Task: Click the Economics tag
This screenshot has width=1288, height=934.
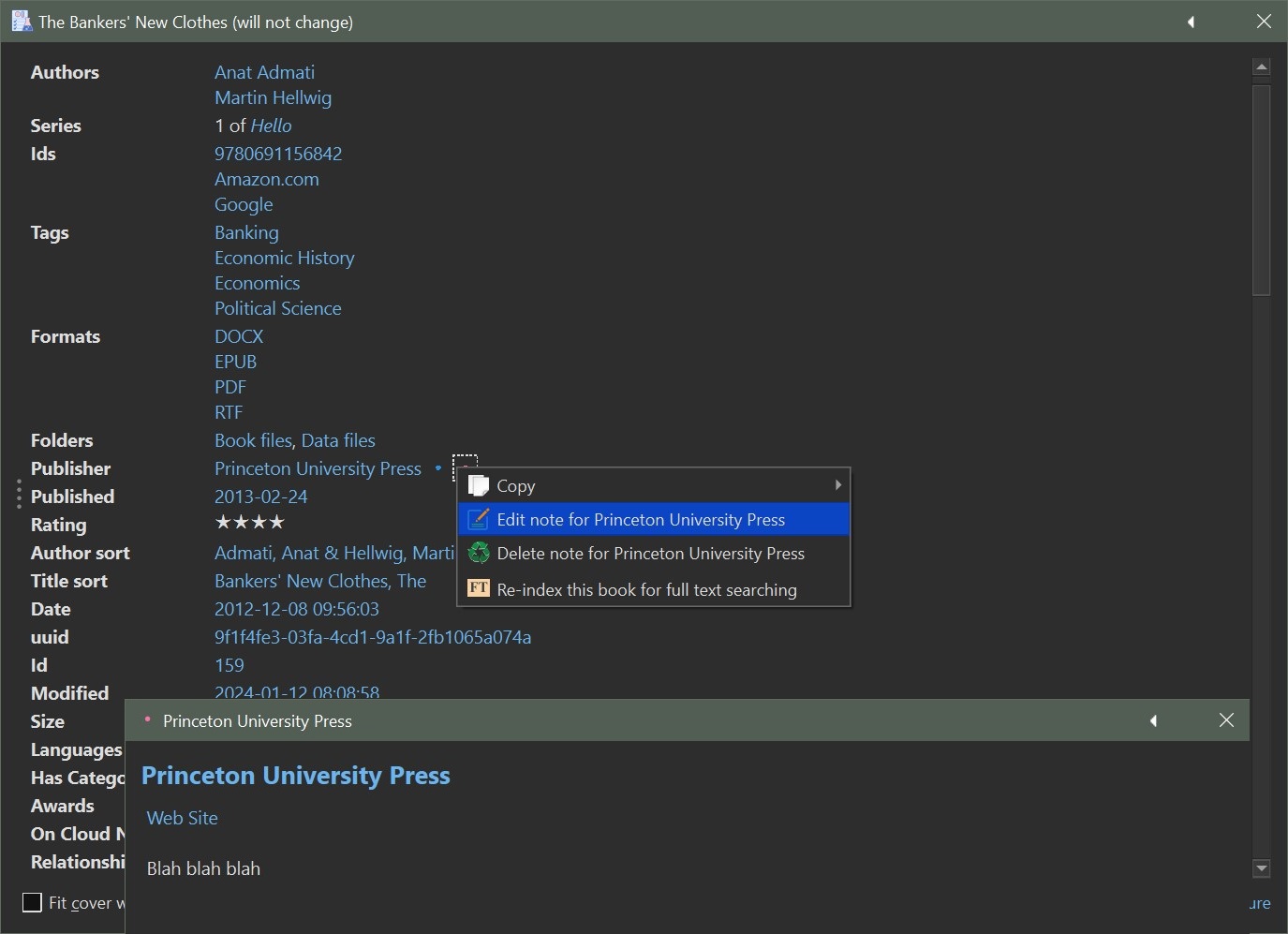Action: pos(258,283)
